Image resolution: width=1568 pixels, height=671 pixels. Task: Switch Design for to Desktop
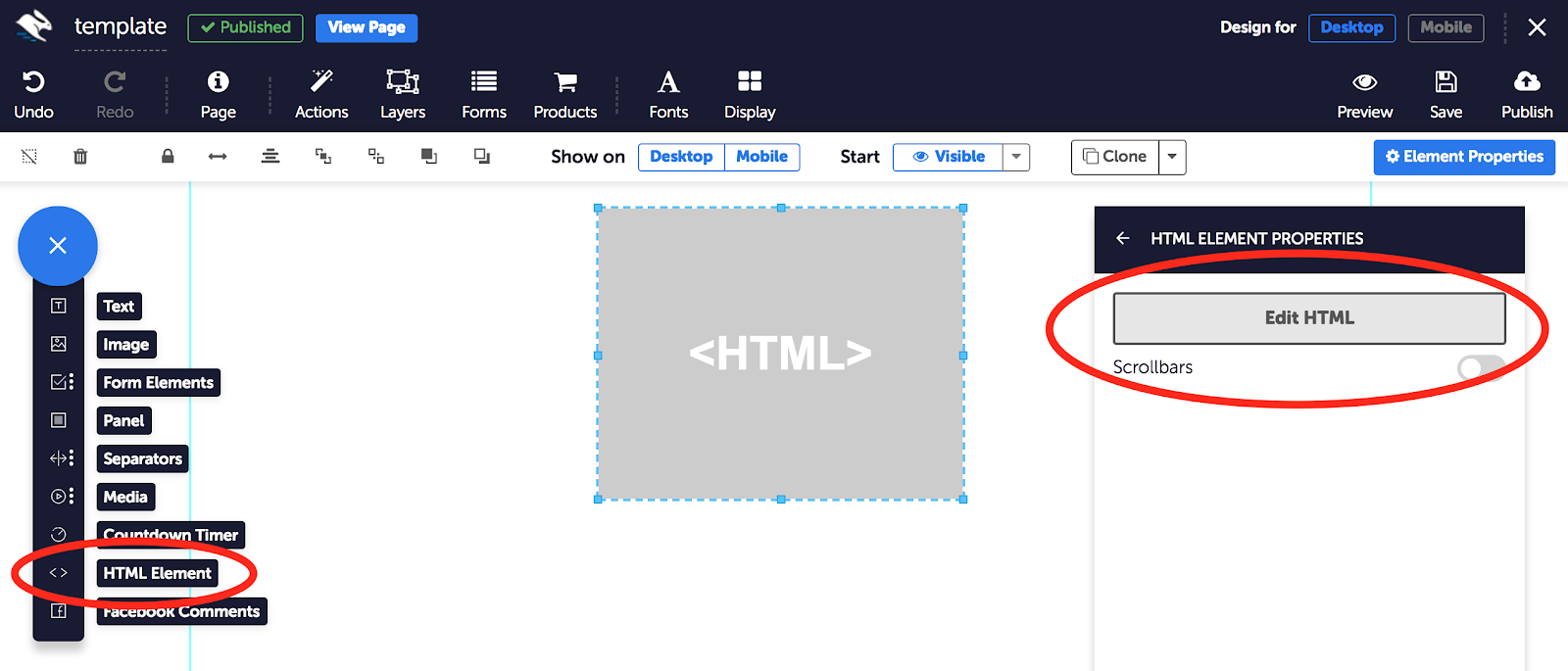1351,27
